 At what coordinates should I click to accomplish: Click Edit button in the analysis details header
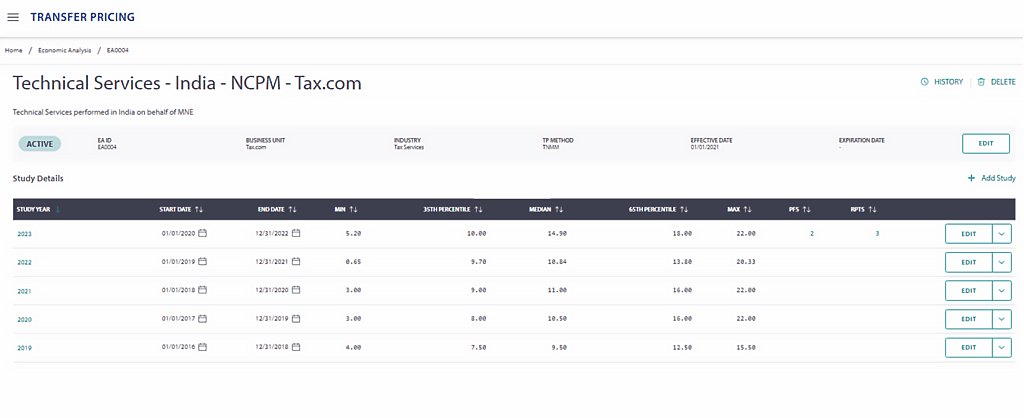985,143
